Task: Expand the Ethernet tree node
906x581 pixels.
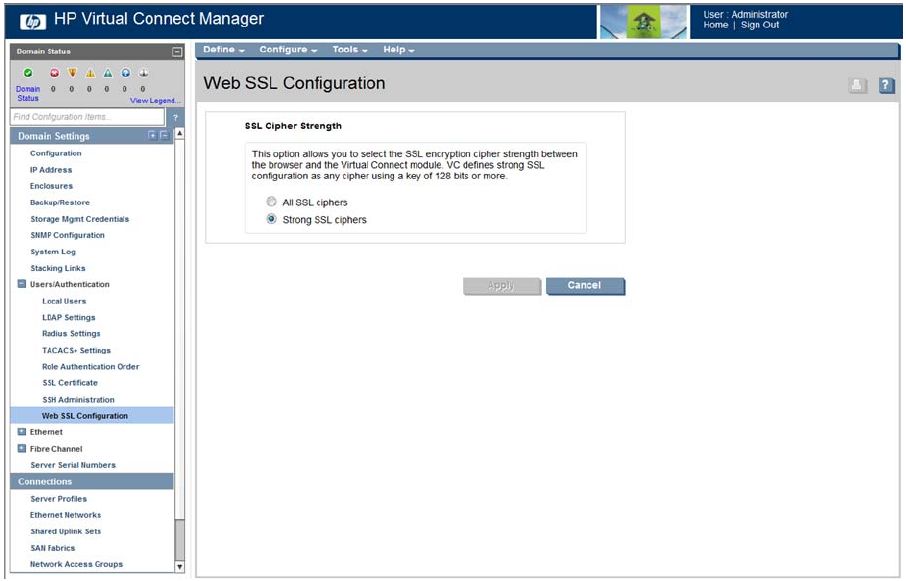Action: [x=22, y=432]
